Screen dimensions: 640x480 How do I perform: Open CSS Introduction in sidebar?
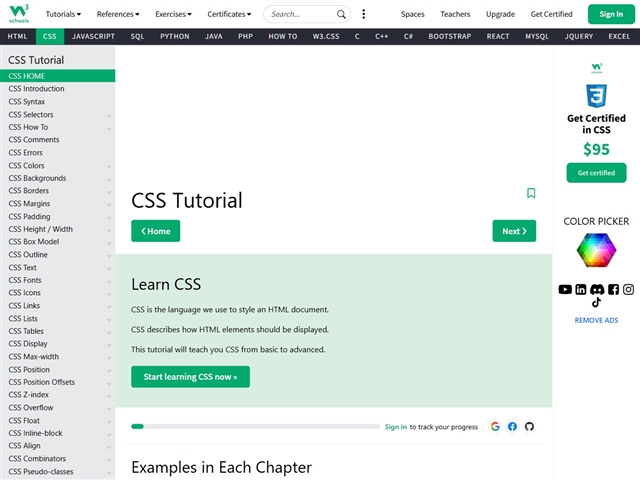(58, 89)
